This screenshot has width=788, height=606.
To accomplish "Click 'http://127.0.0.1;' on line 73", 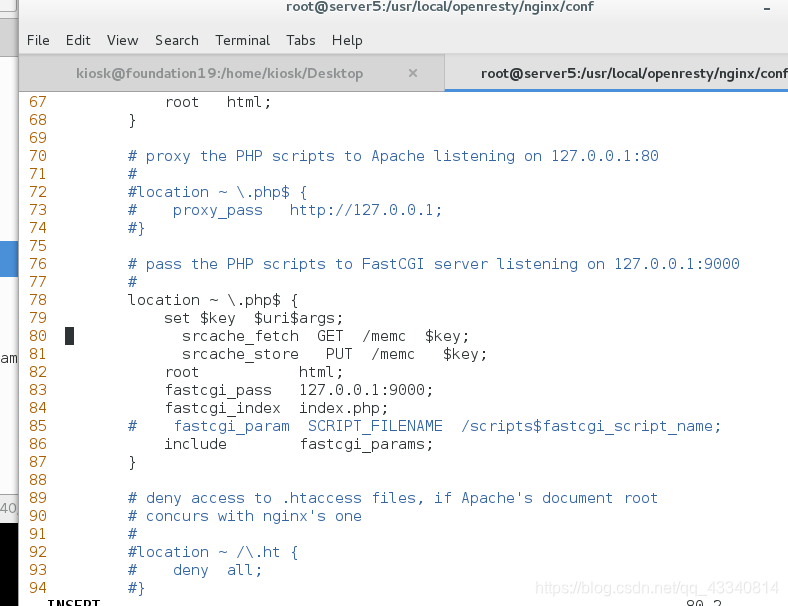I will pos(366,210).
